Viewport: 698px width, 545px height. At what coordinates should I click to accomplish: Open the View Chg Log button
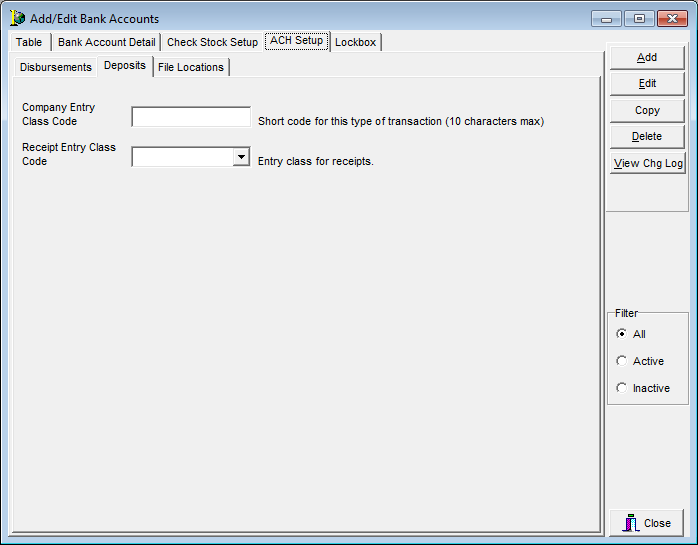[647, 163]
